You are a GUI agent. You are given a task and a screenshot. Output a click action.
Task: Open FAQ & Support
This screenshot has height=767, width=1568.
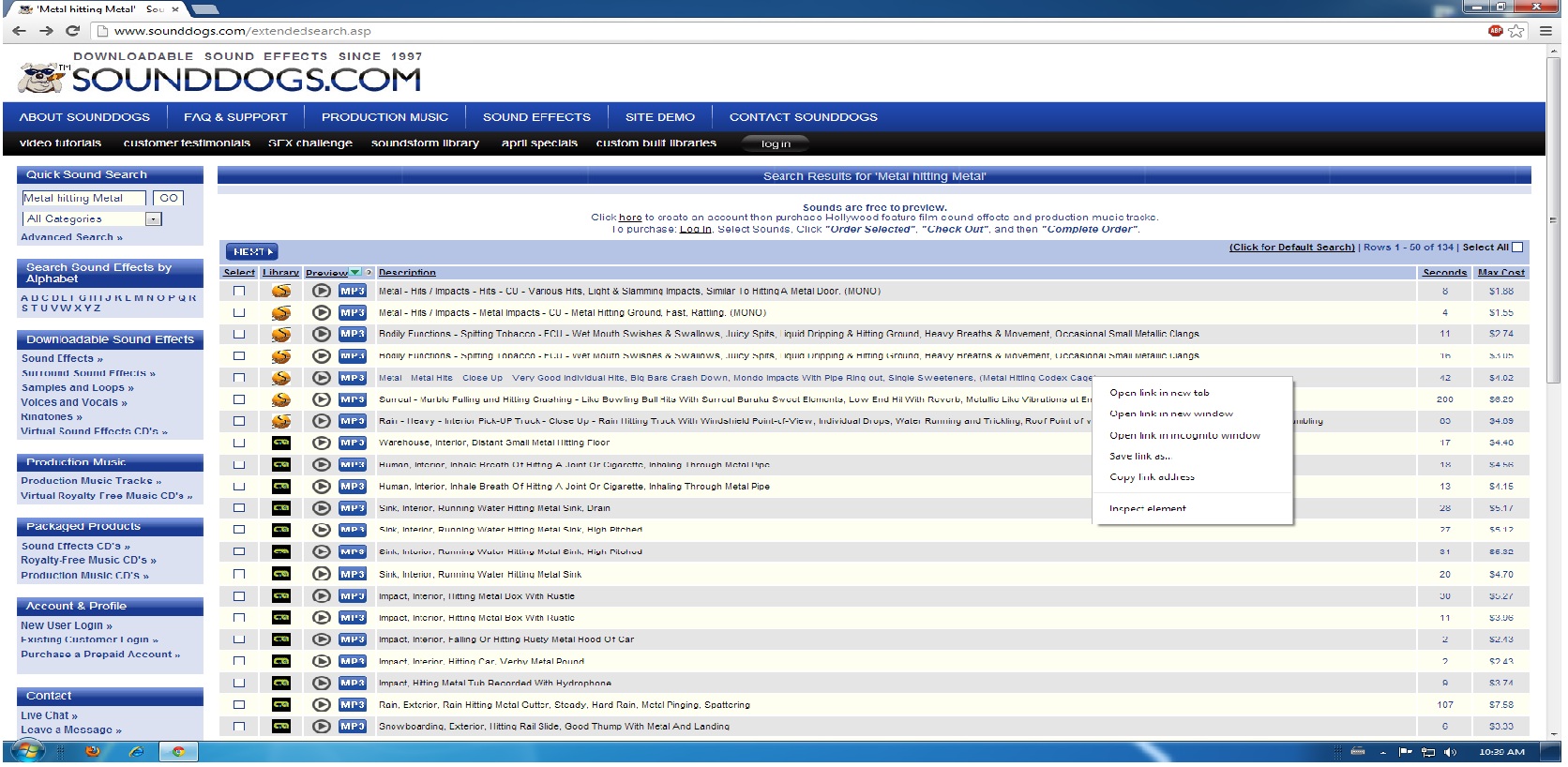235,117
